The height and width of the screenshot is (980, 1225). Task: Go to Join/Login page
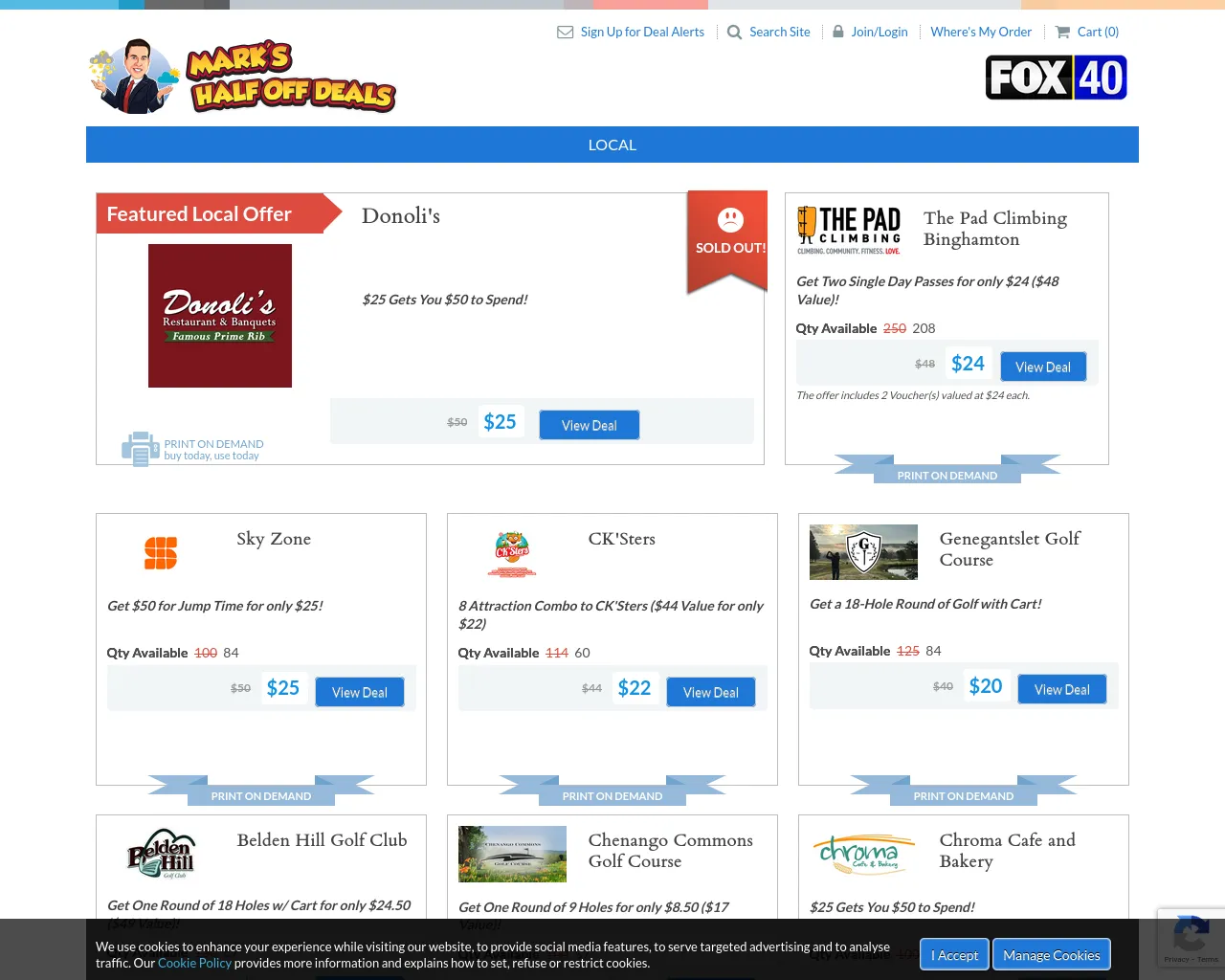point(880,32)
